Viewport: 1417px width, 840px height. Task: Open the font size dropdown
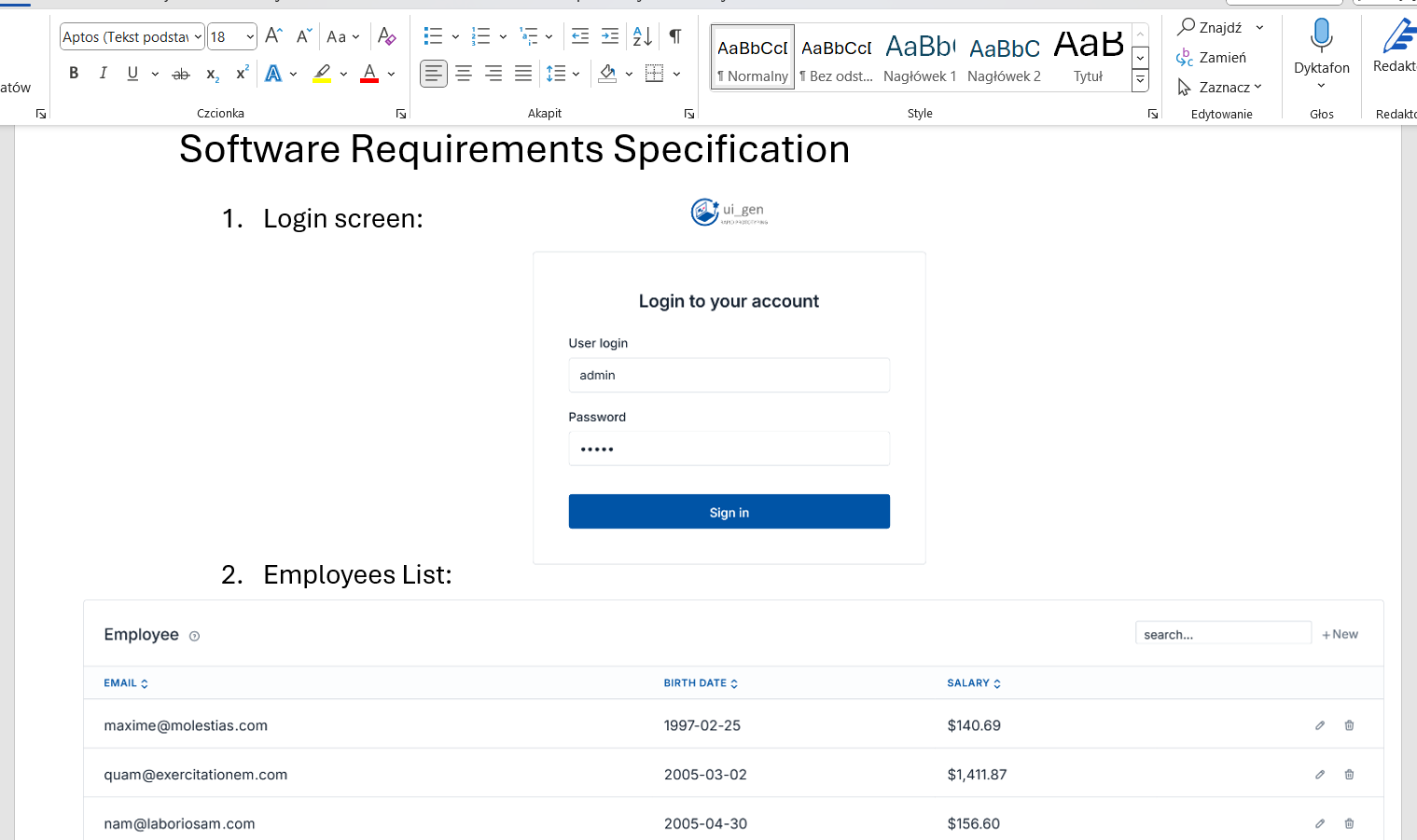[250, 37]
